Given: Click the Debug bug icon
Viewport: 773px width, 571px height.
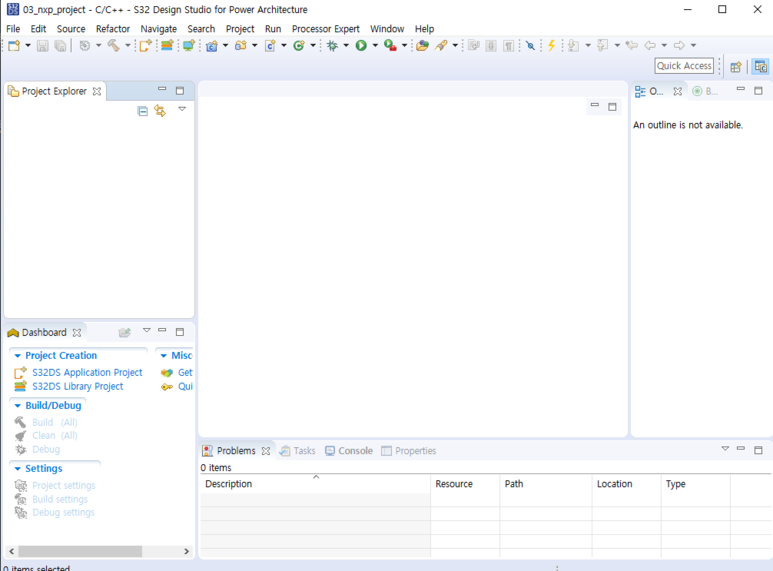Looking at the screenshot, I should (x=332, y=46).
